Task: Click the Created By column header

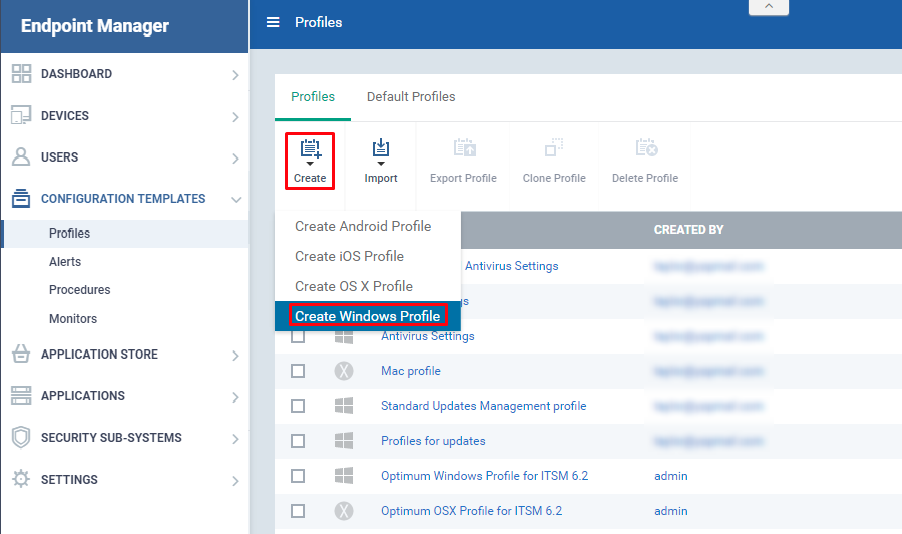Action: point(689,230)
